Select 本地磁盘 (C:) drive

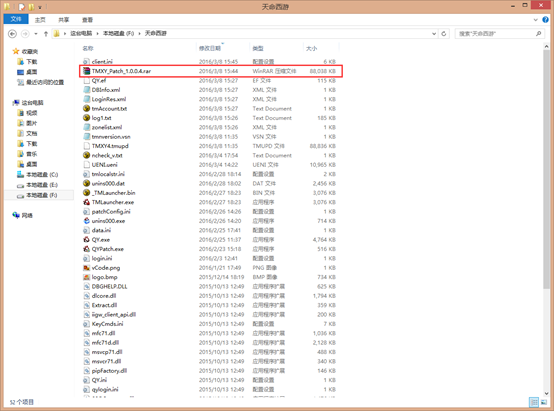coord(42,175)
